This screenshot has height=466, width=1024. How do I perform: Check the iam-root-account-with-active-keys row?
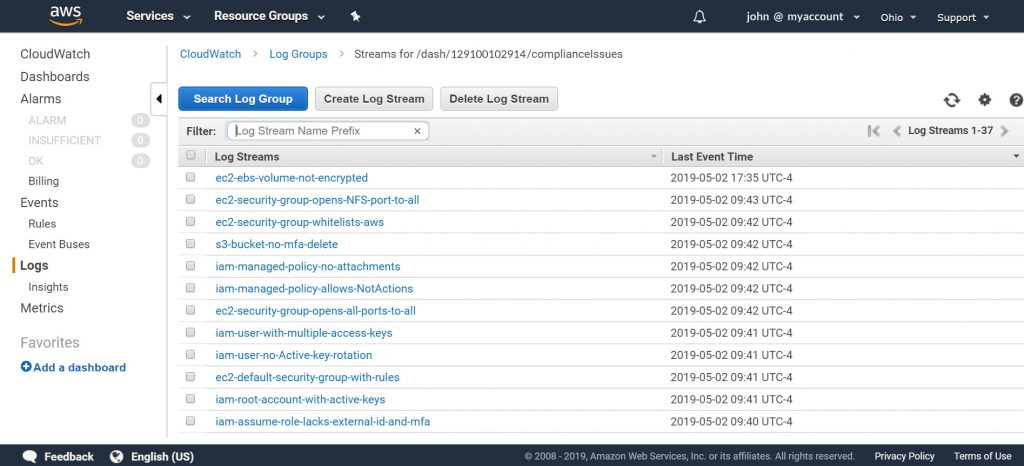point(191,399)
